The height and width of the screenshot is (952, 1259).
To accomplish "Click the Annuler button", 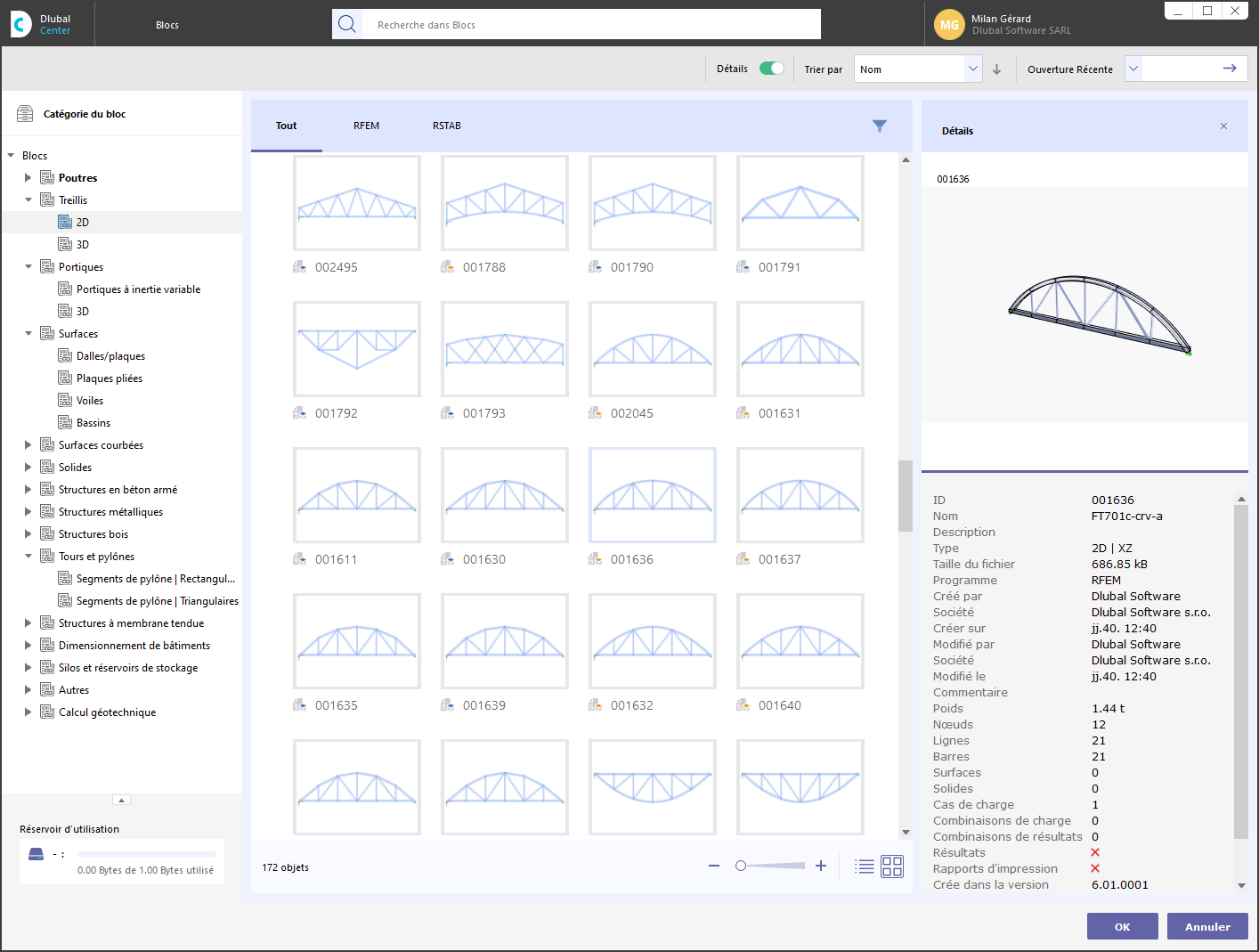I will point(1207,926).
